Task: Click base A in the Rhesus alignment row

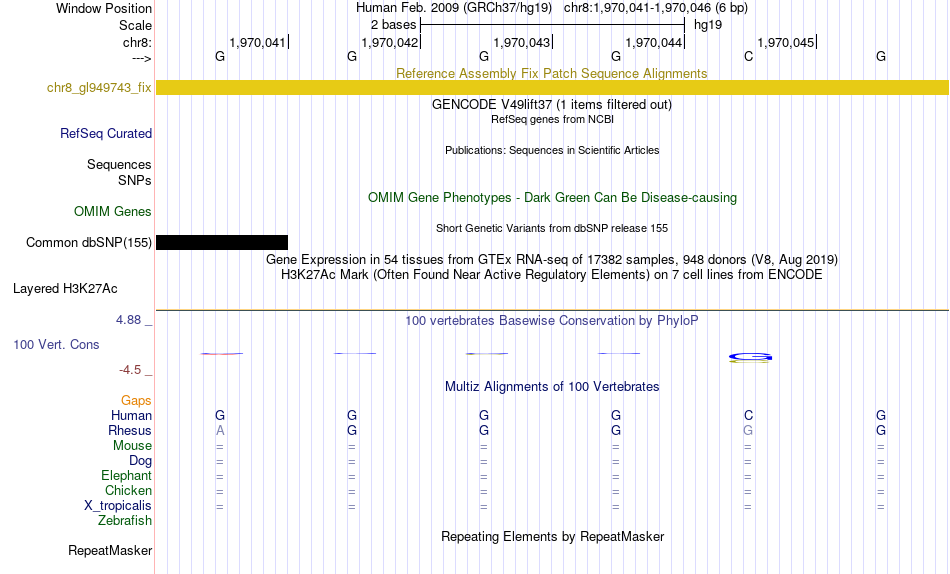Action: [220, 430]
